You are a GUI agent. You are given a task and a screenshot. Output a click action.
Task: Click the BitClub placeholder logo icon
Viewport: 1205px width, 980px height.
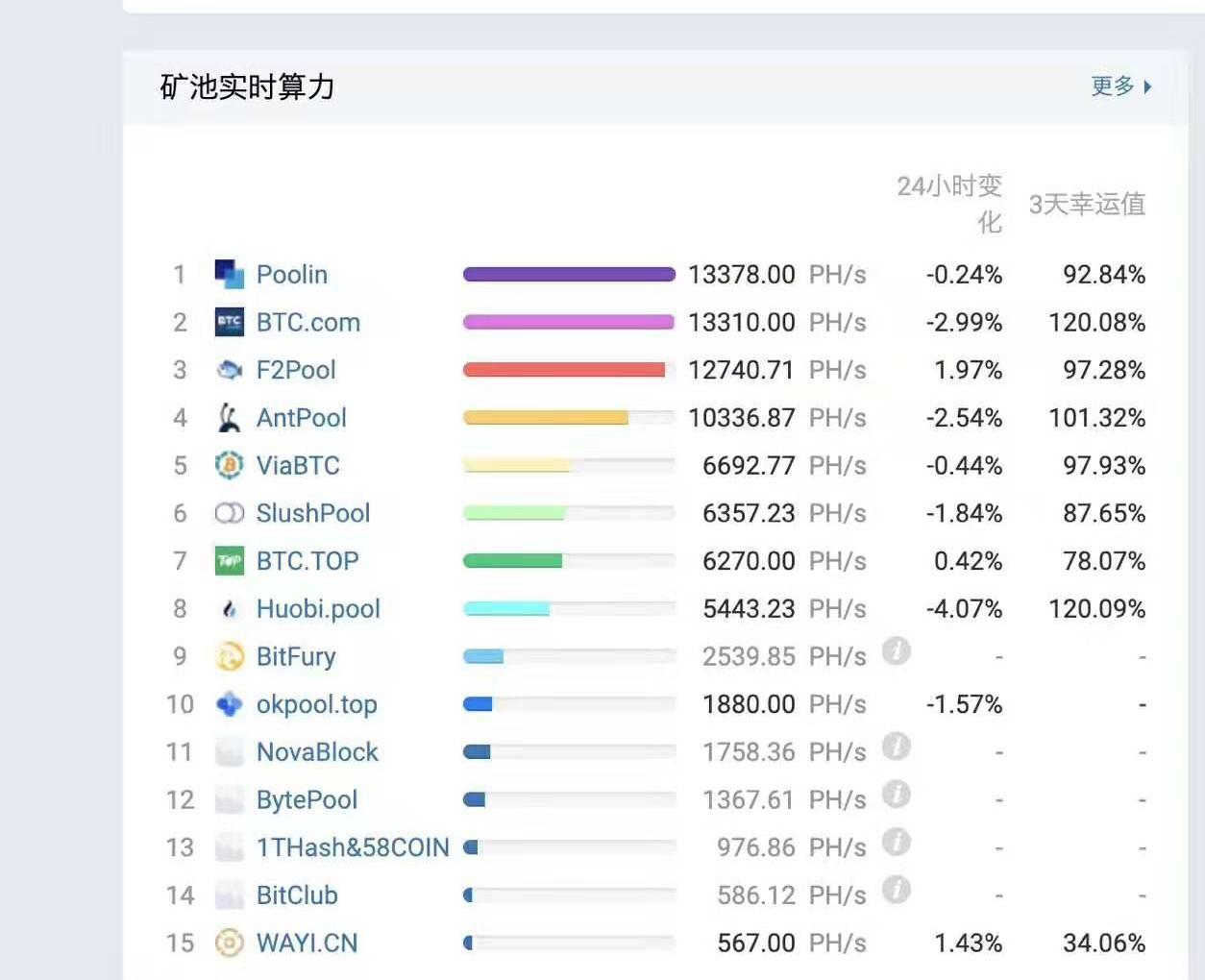pyautogui.click(x=229, y=895)
